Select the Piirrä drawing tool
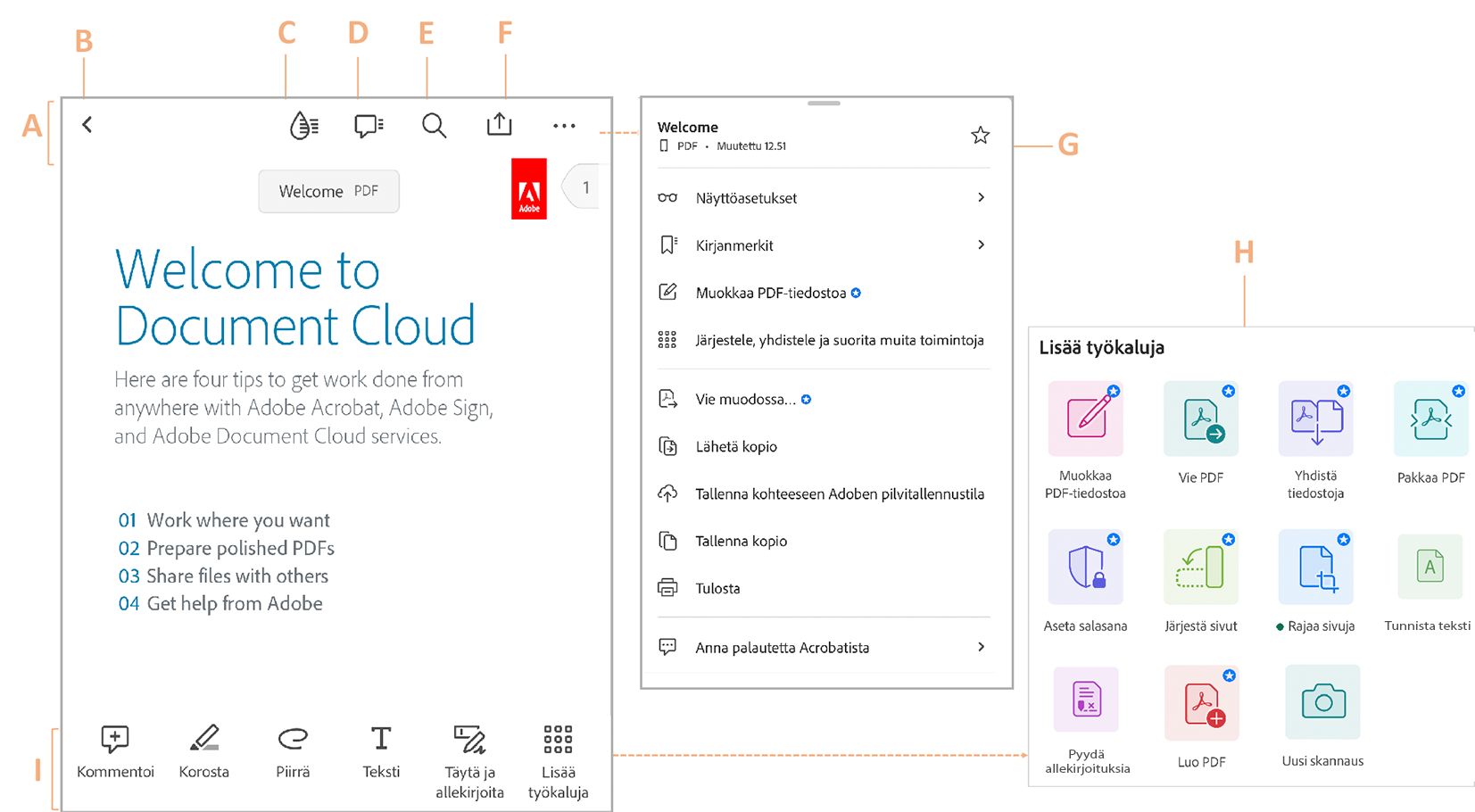 click(x=293, y=750)
